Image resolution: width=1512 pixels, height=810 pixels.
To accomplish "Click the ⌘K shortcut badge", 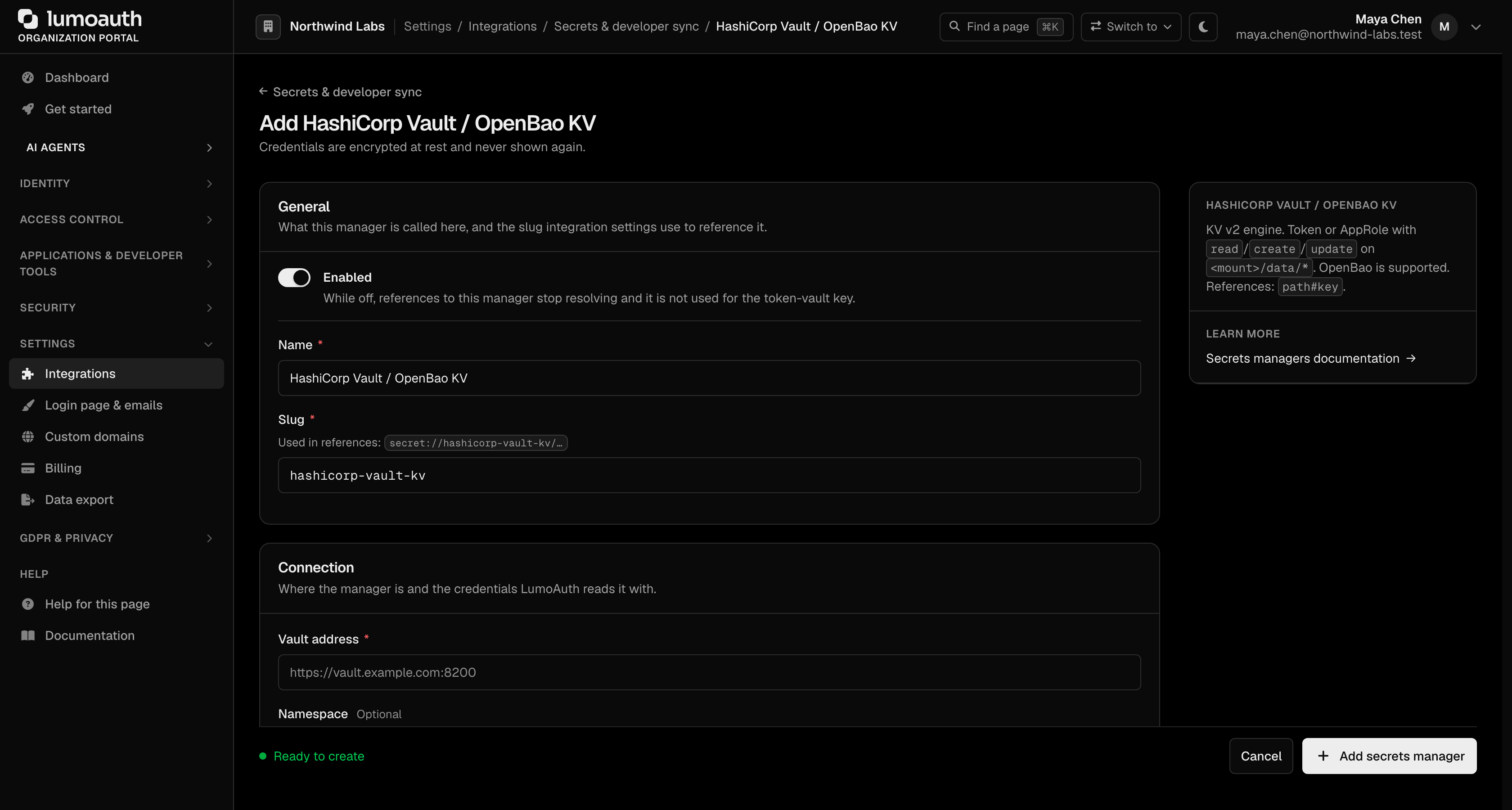I will click(1050, 27).
